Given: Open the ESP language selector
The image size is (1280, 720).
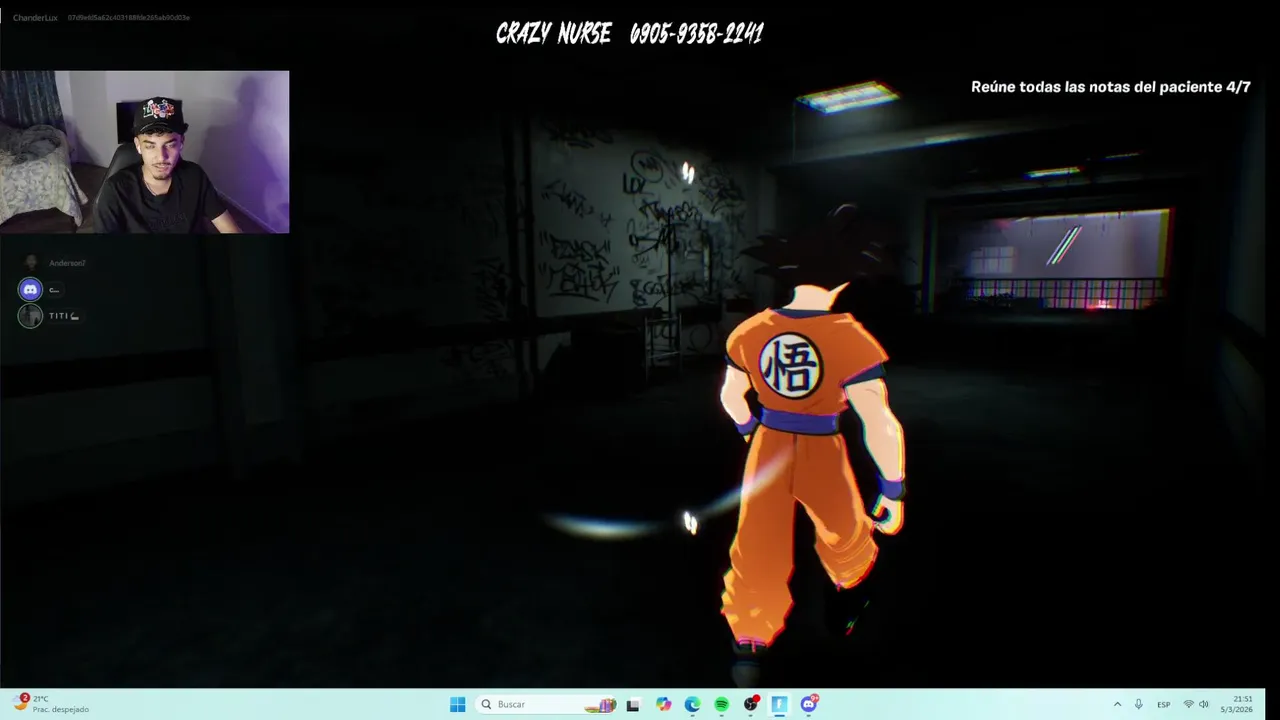Looking at the screenshot, I should pyautogui.click(x=1164, y=704).
